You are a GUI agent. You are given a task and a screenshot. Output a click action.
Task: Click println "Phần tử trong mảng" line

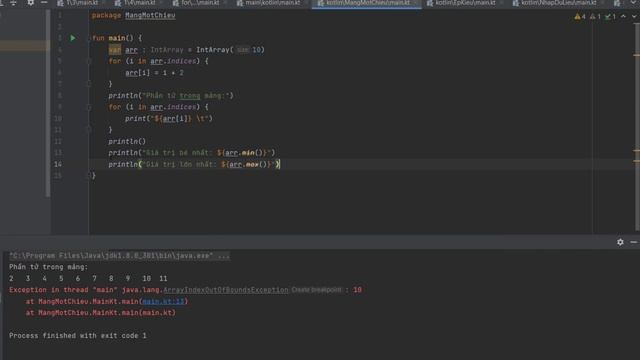point(171,96)
